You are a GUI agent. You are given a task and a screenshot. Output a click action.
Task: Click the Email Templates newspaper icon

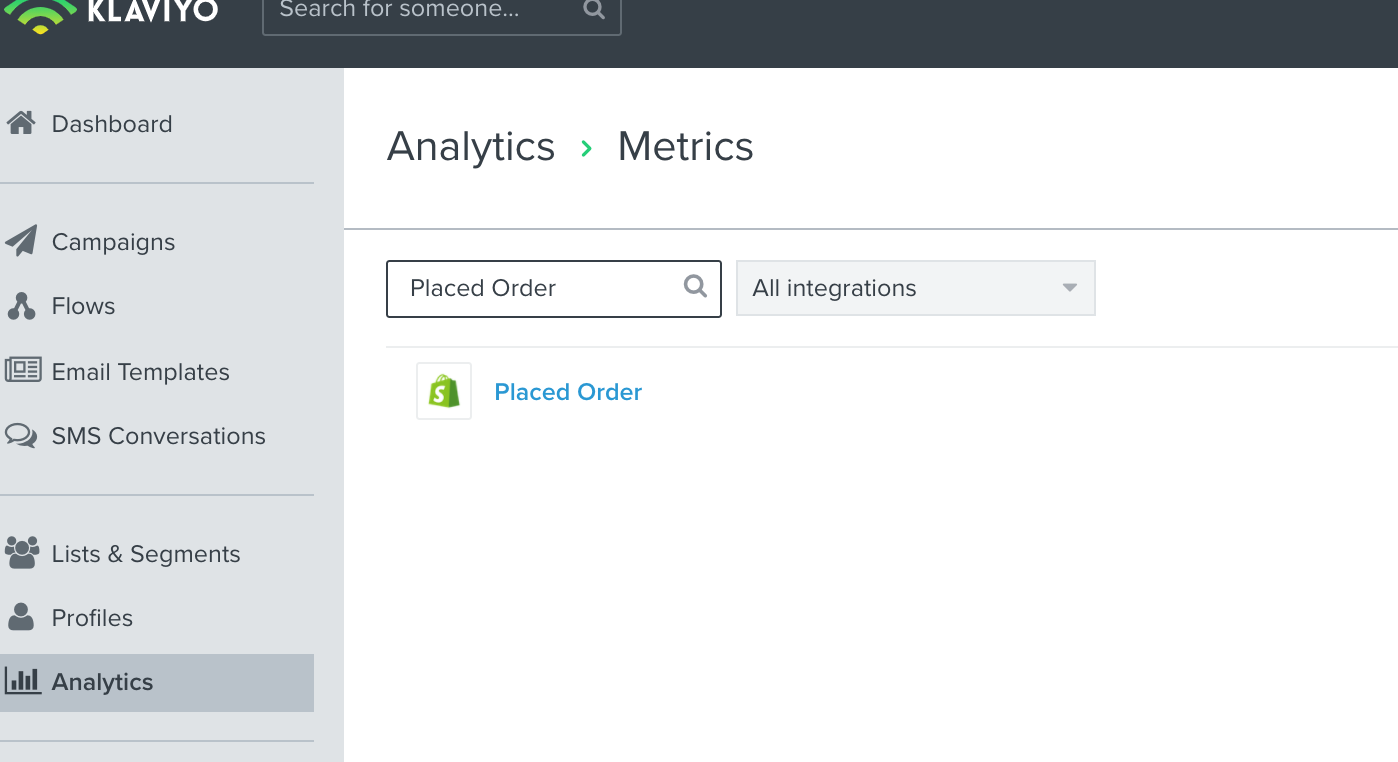[23, 370]
